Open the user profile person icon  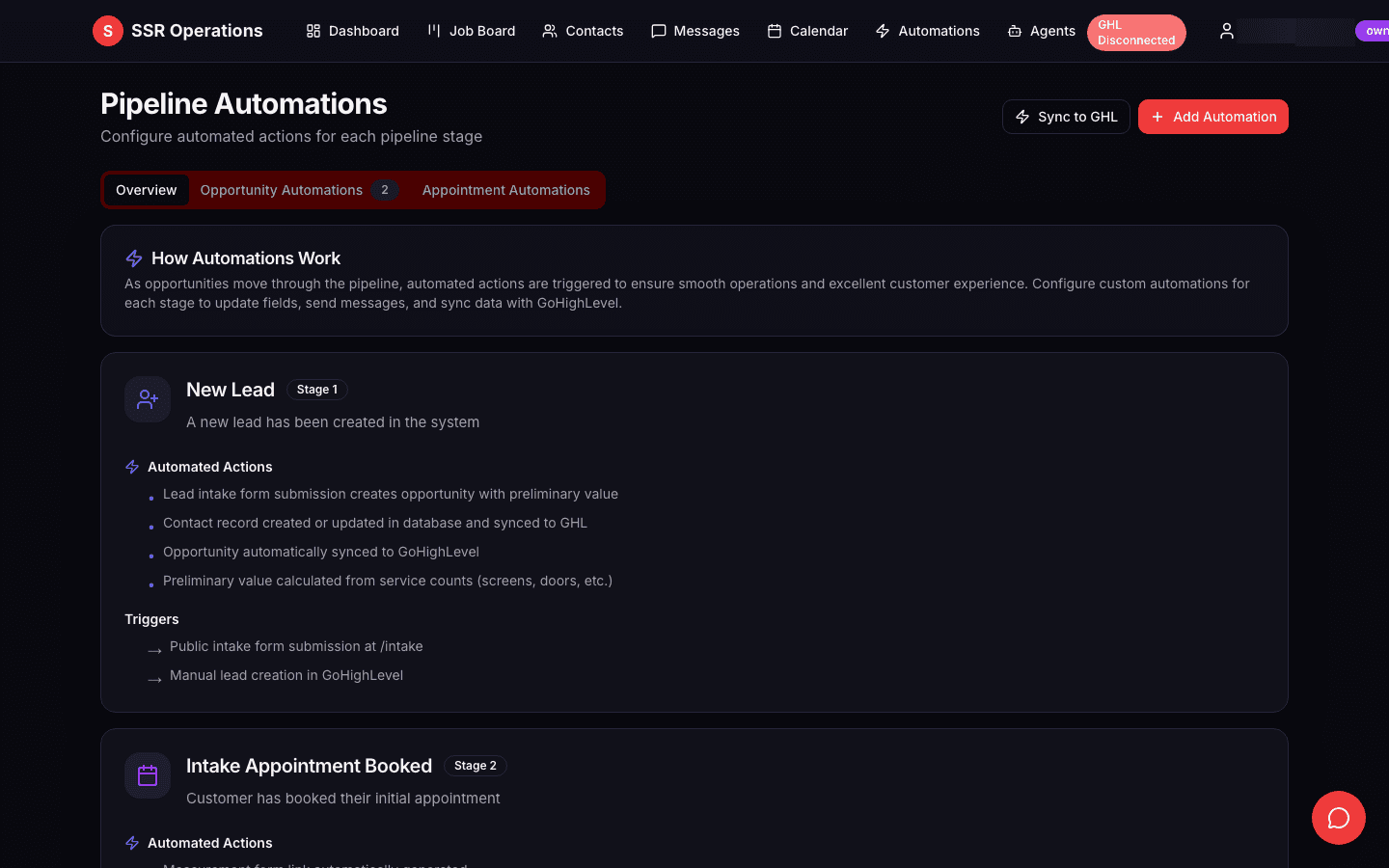pyautogui.click(x=1226, y=31)
